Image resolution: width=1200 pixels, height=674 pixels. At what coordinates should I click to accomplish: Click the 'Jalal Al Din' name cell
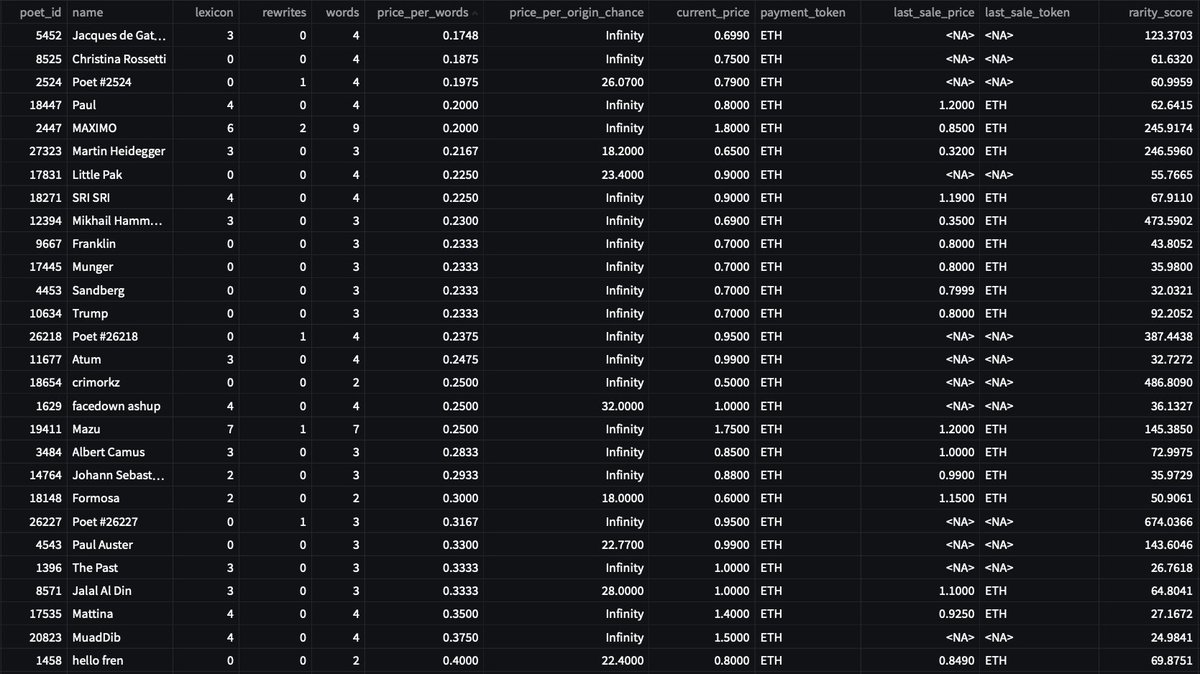[x=120, y=590]
